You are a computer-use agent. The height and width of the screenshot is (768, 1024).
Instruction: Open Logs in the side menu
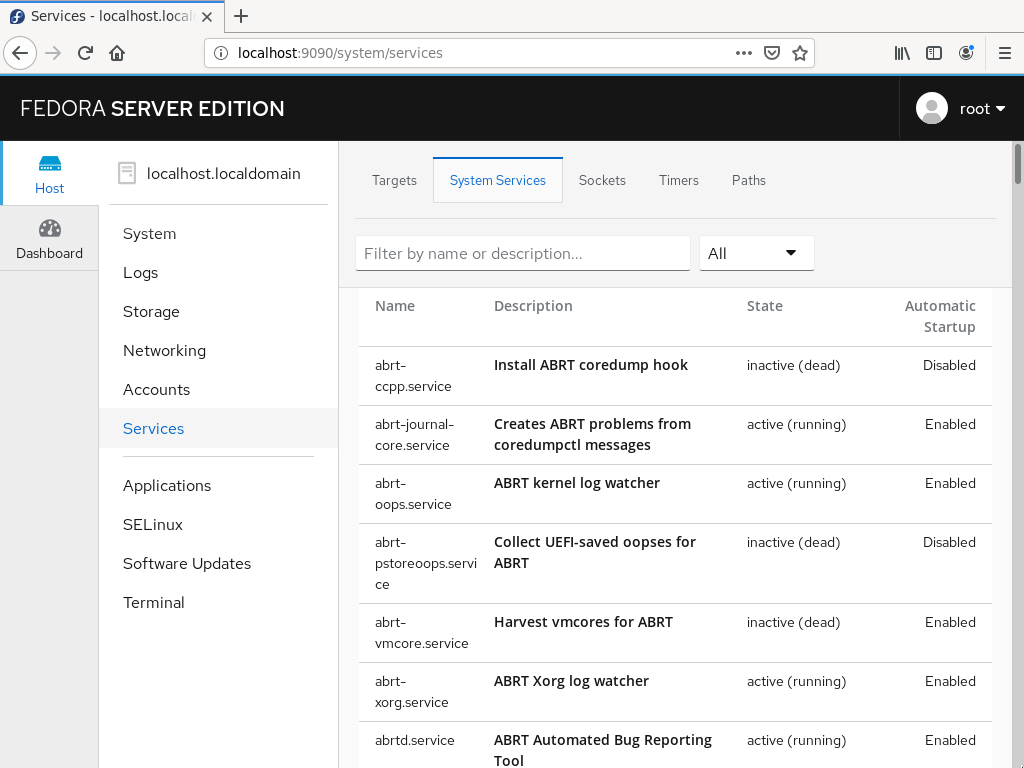tap(140, 273)
